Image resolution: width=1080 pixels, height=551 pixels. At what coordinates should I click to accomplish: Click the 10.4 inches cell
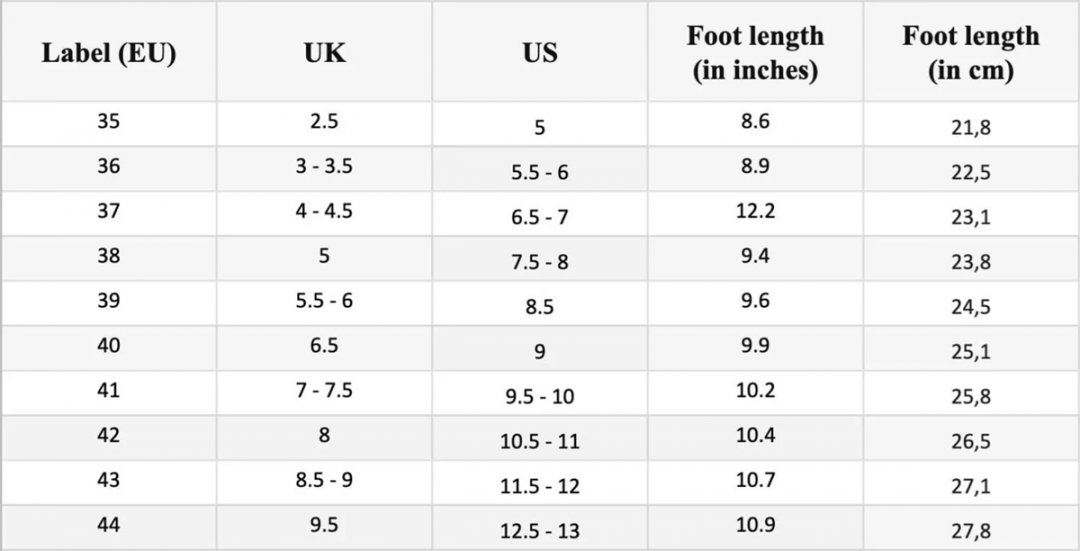756,438
